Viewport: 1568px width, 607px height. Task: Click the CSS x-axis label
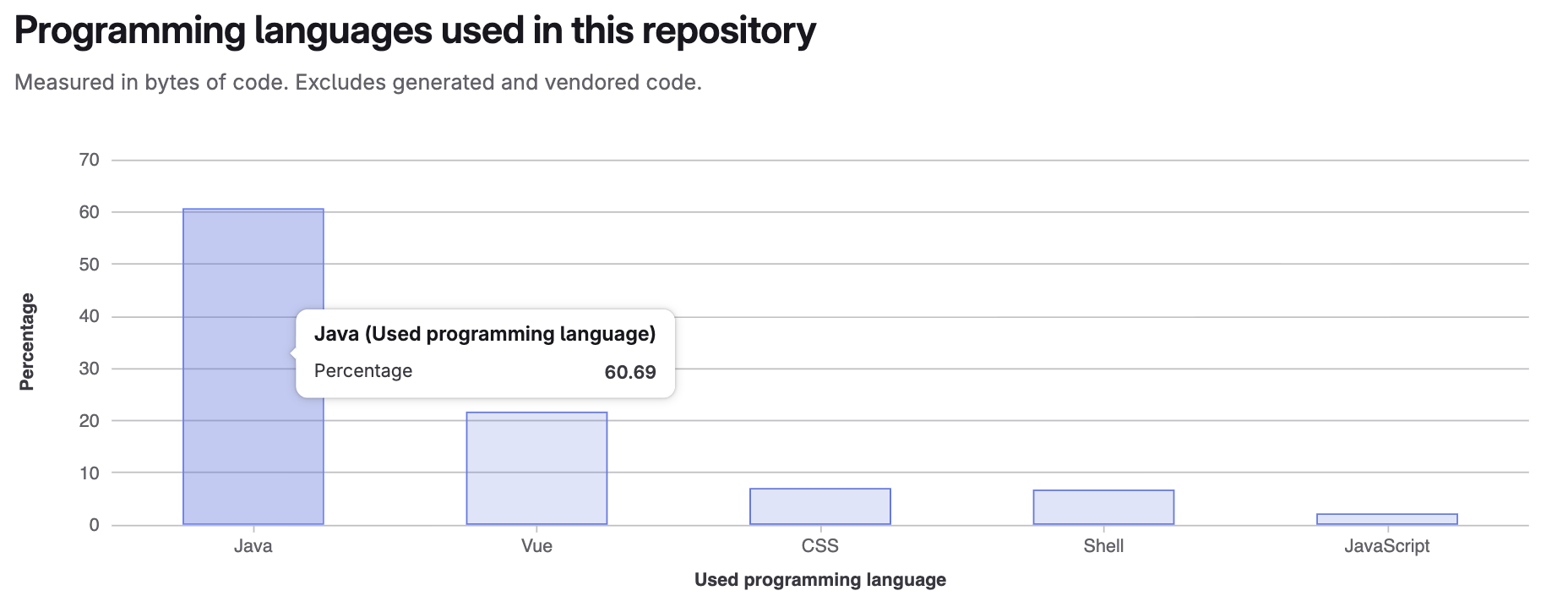[819, 546]
